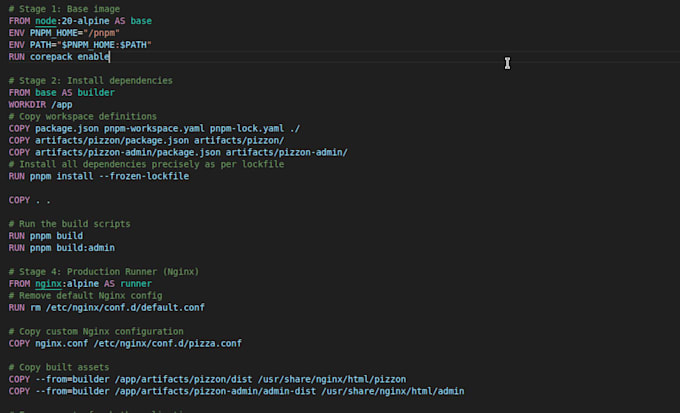680x413 pixels.
Task: Click the COPY line ending in '/usr/share/nginx/html/admin'
Action: pyautogui.click(x=236, y=391)
